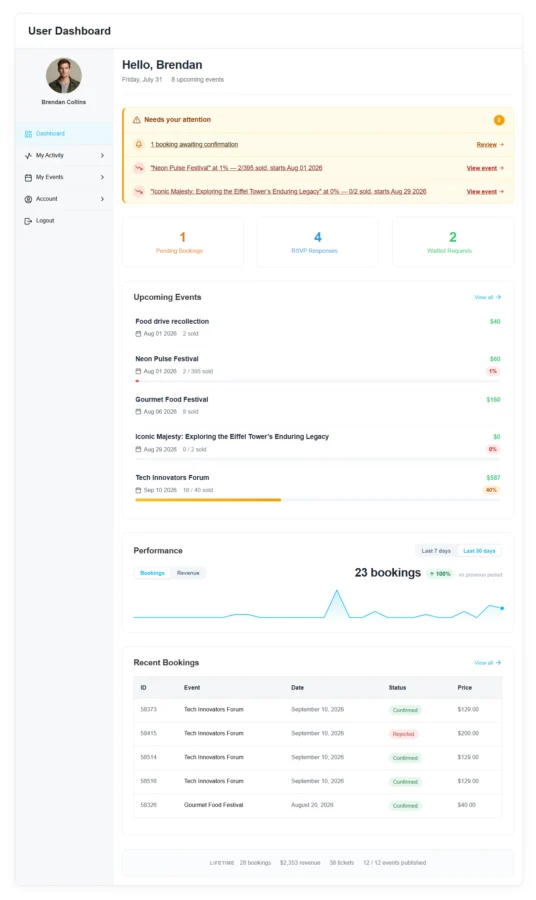The image size is (536, 900).
Task: Click $2,353 revenue in lifetime footer
Action: point(300,863)
